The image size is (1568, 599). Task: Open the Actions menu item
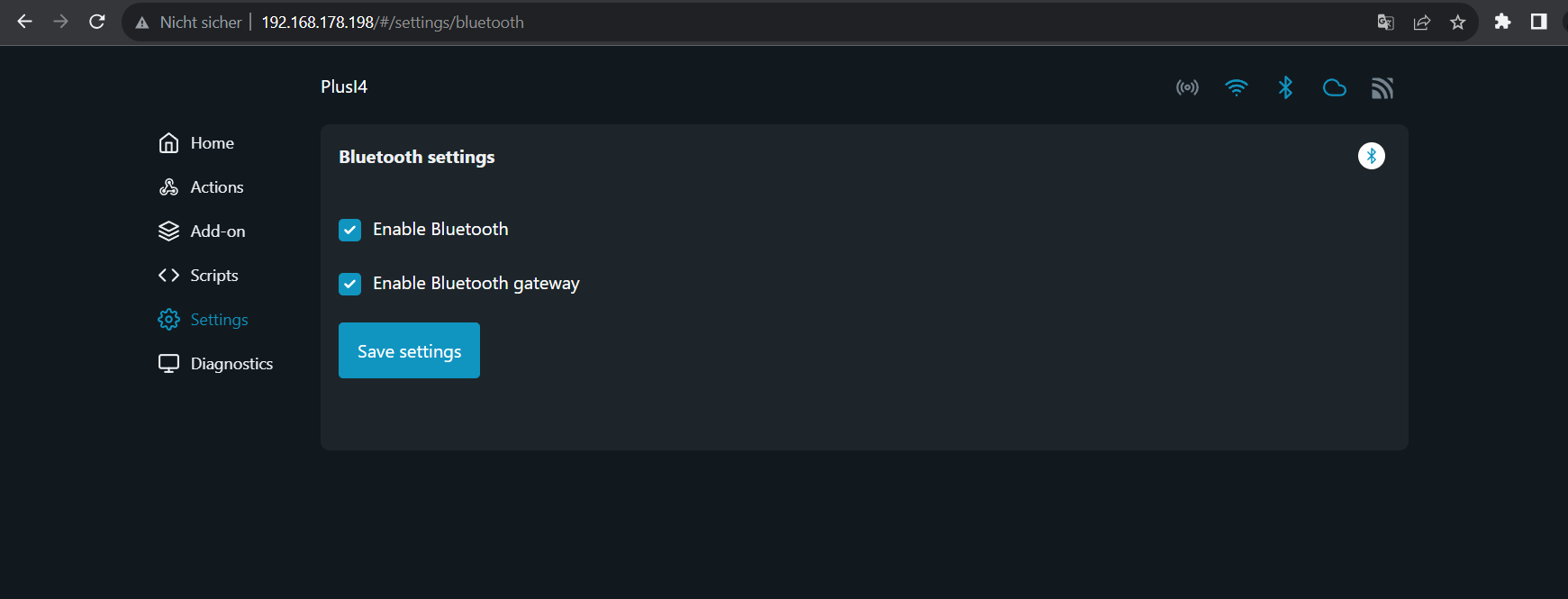pyautogui.click(x=216, y=187)
